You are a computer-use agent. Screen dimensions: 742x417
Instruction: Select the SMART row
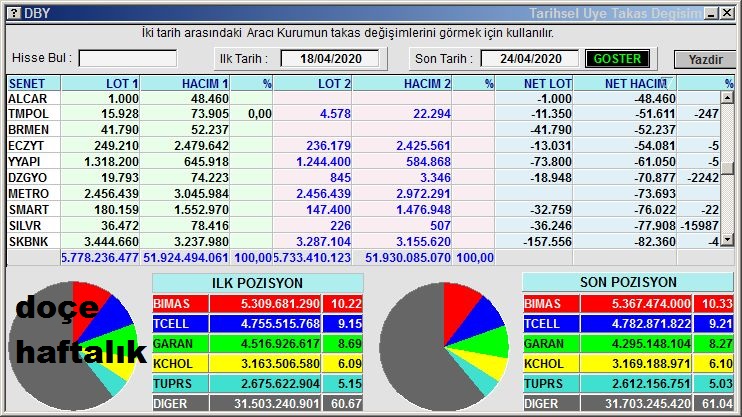(363, 210)
